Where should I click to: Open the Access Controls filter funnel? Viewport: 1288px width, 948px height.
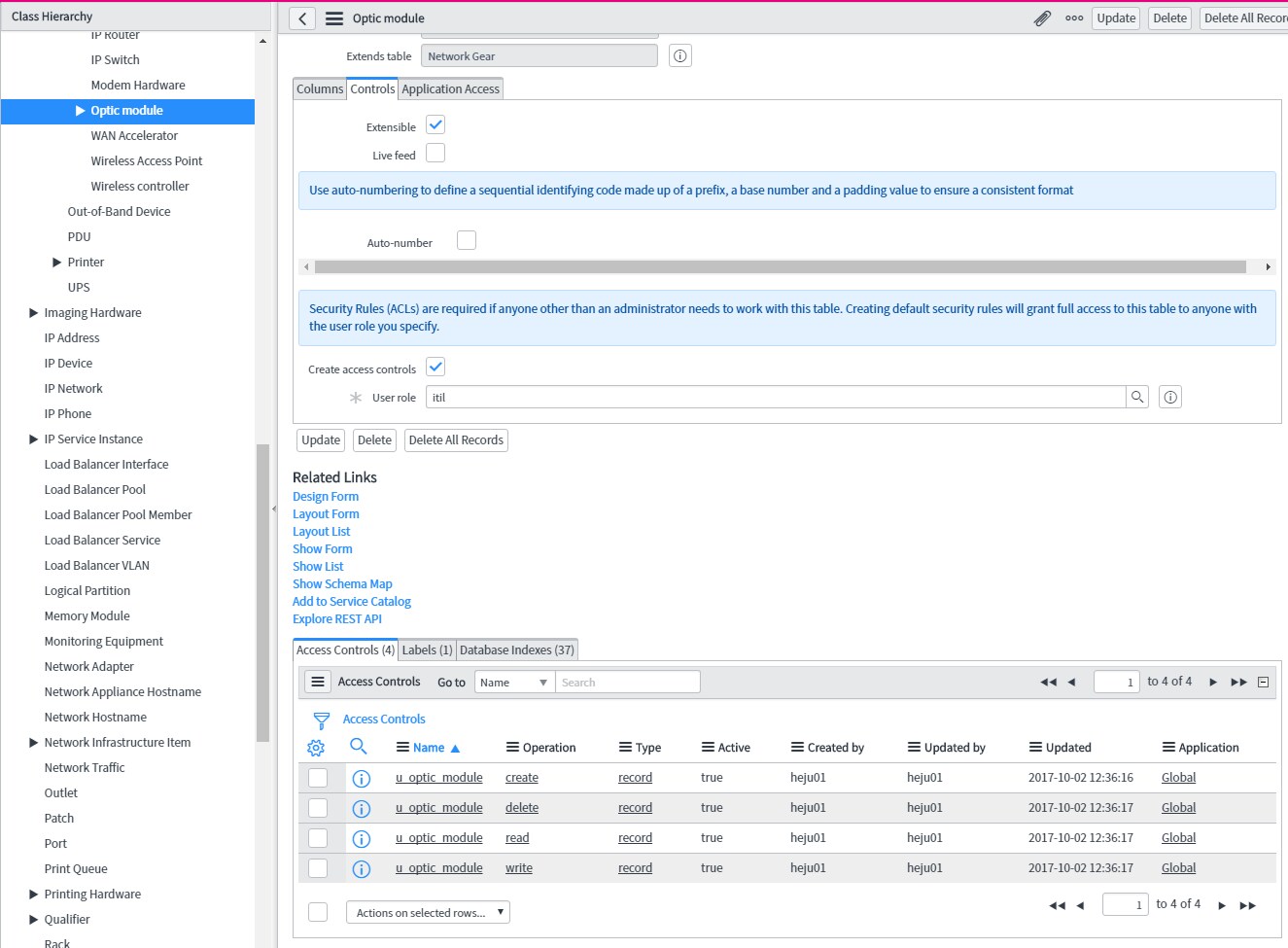pyautogui.click(x=322, y=720)
